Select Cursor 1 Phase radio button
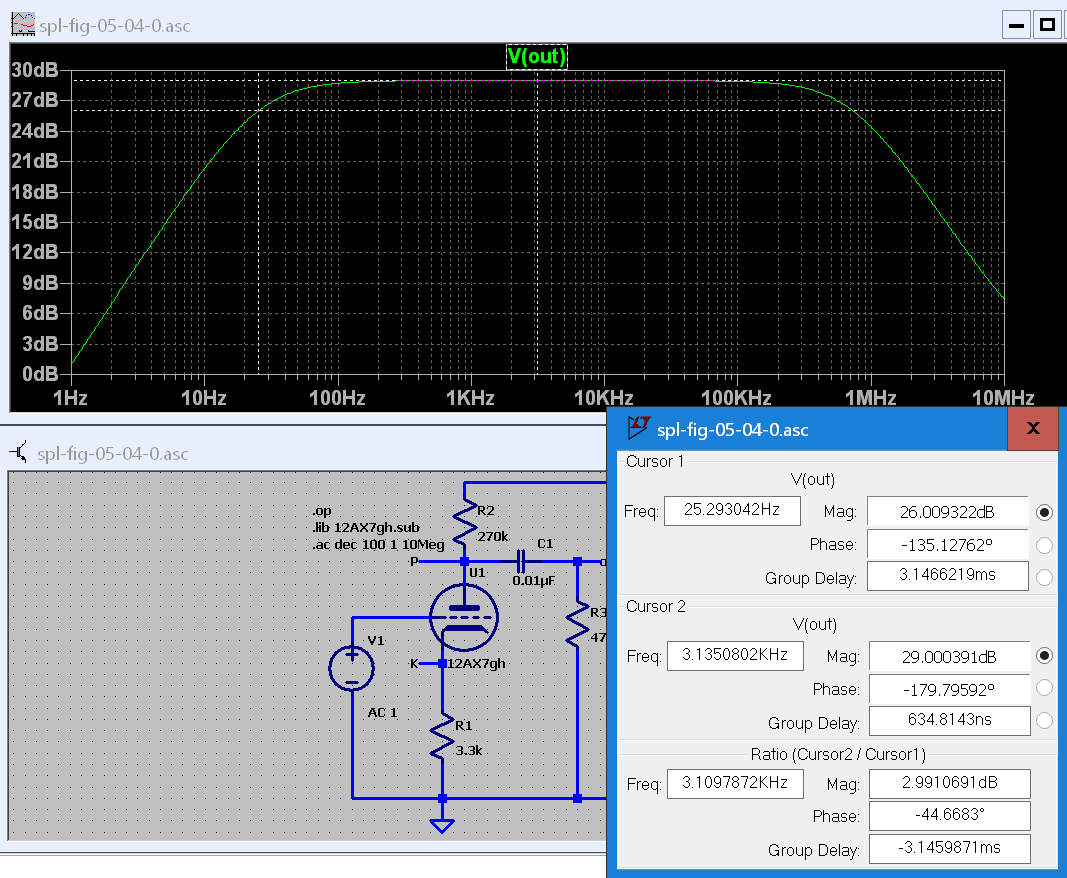The height and width of the screenshot is (878, 1067). pyautogui.click(x=1045, y=545)
